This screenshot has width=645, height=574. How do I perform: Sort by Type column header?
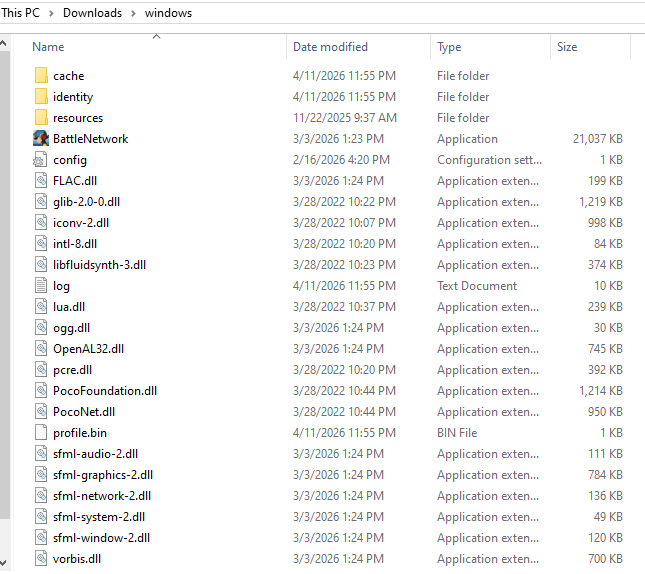click(x=449, y=47)
